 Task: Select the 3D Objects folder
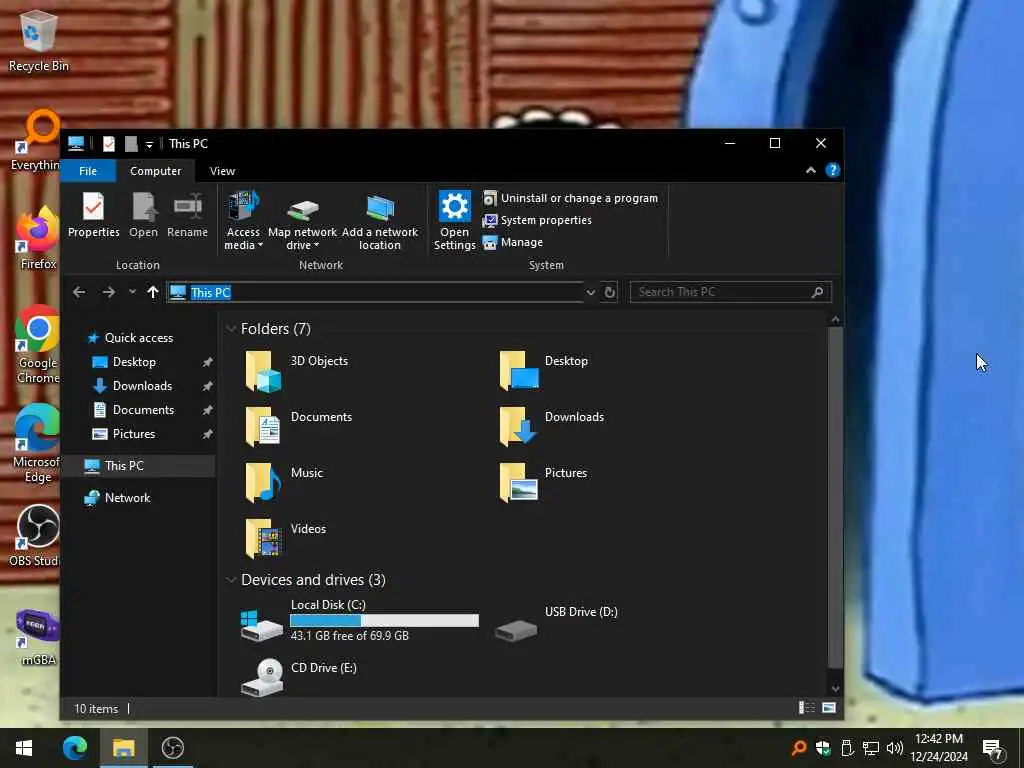pyautogui.click(x=297, y=371)
